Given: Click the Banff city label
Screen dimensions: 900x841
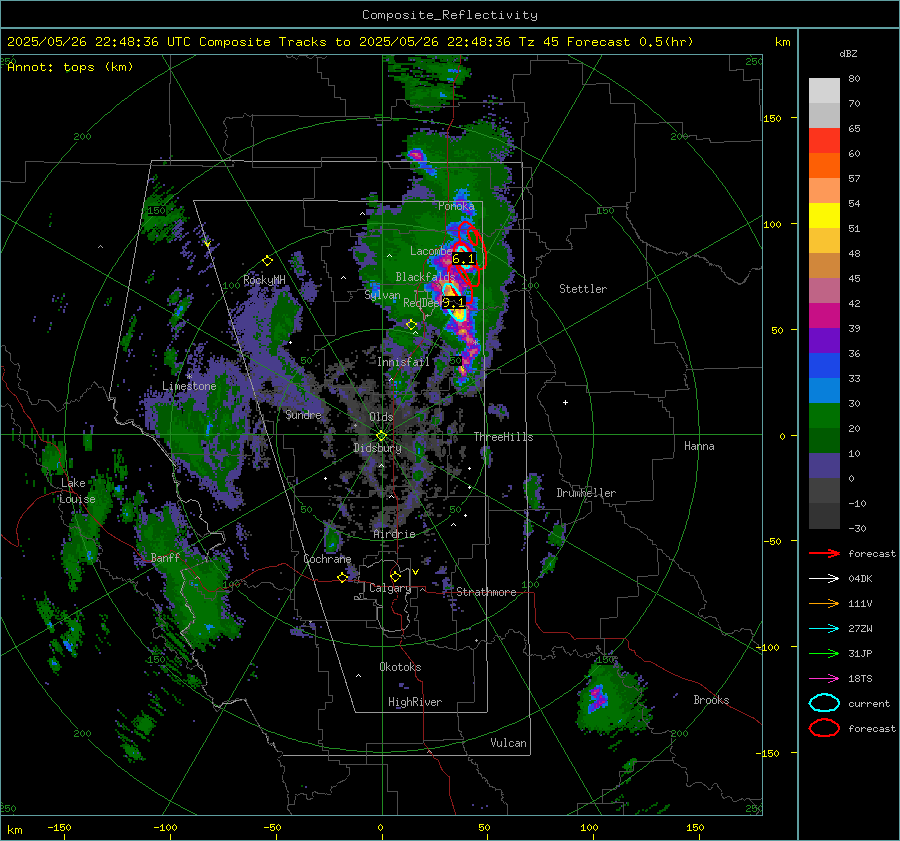Looking at the screenshot, I should [165, 557].
